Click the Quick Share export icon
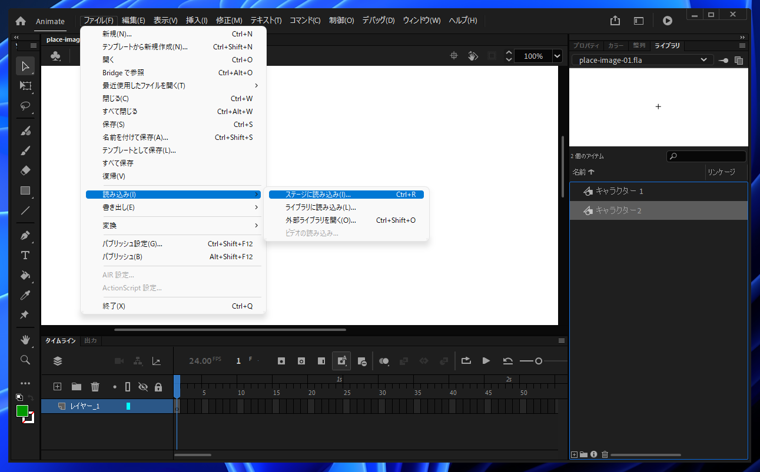 [615, 20]
